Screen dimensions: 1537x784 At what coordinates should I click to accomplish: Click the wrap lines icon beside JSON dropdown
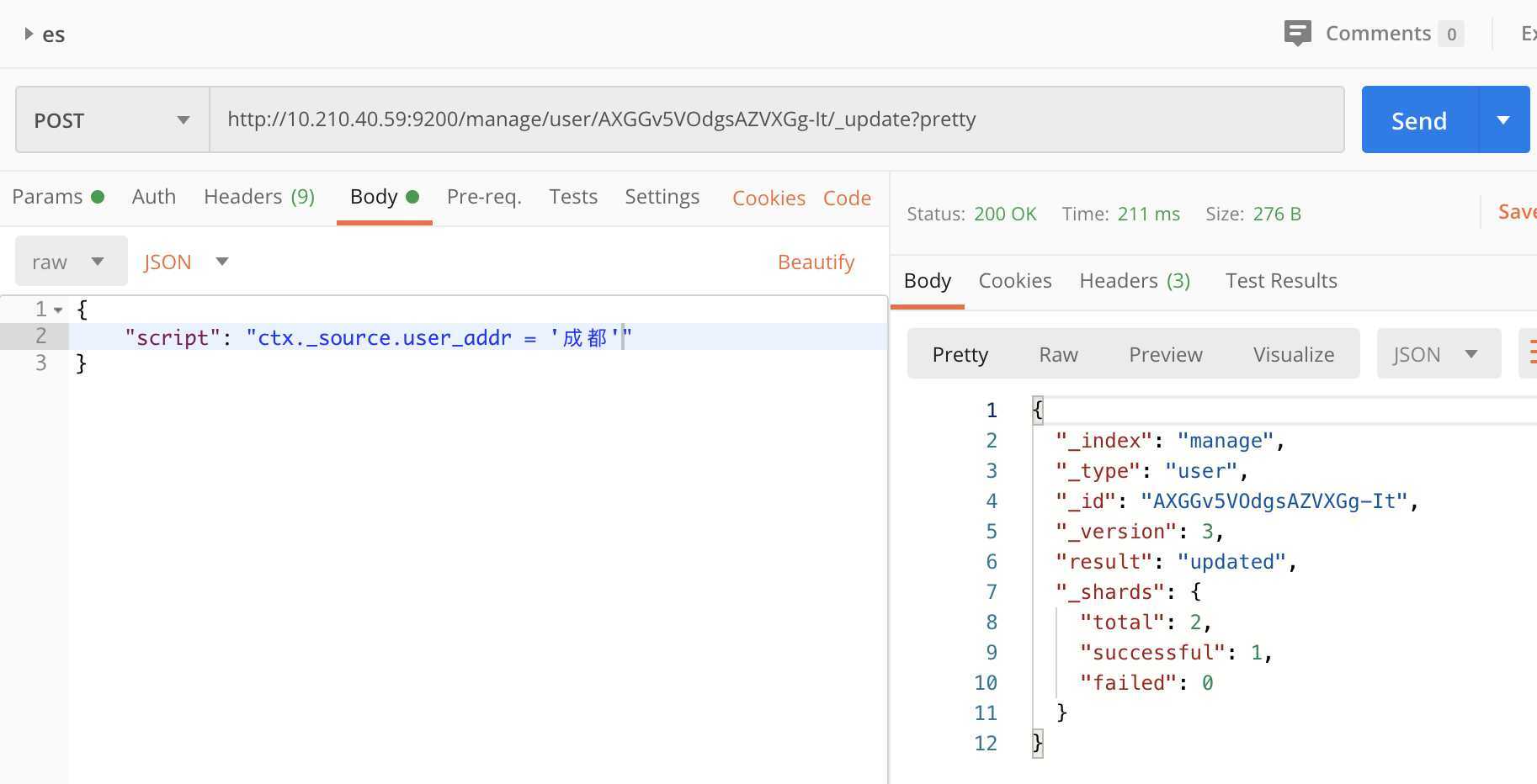tap(1529, 354)
